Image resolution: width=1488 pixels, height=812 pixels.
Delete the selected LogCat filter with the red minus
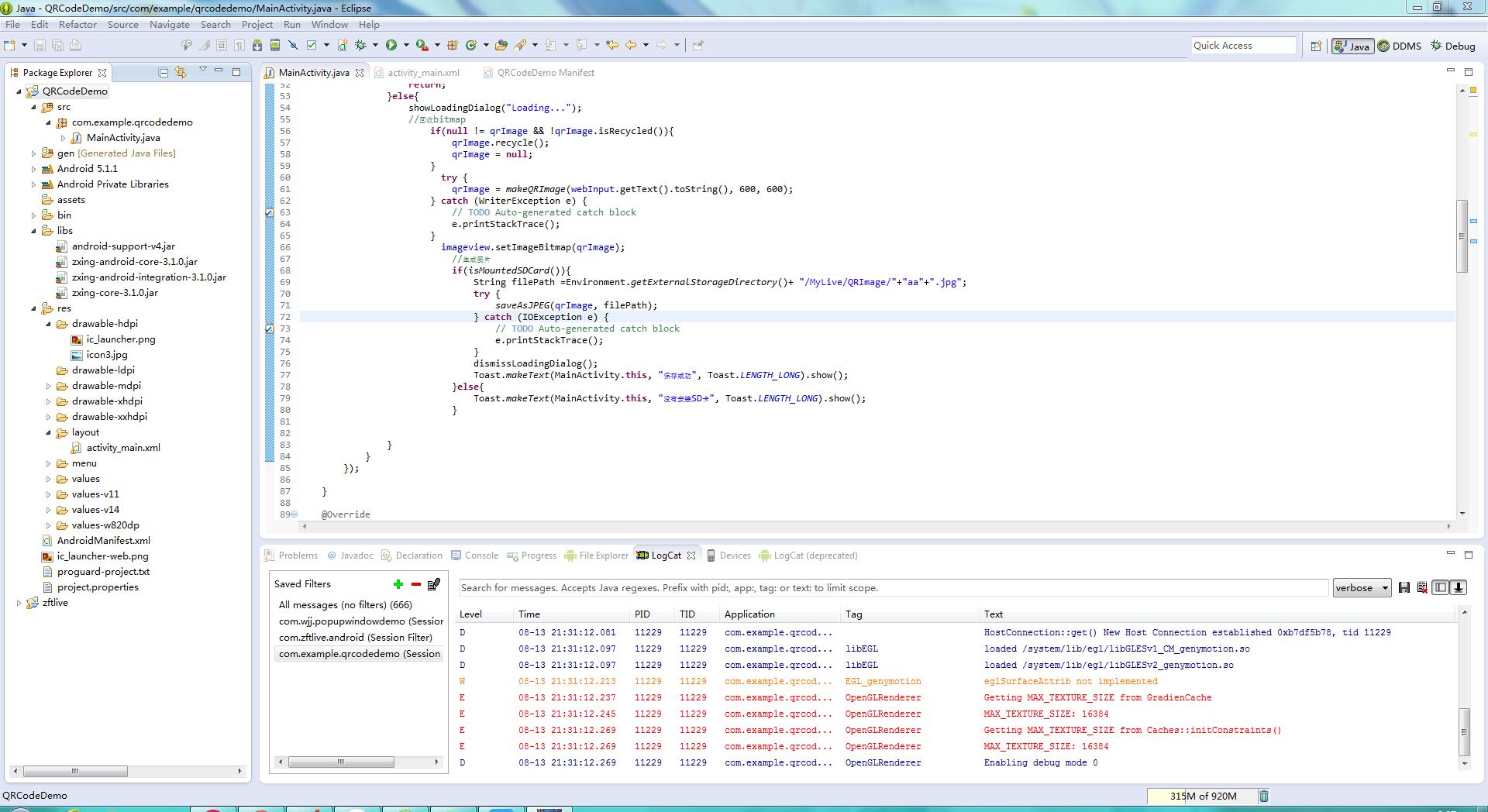pos(416,584)
